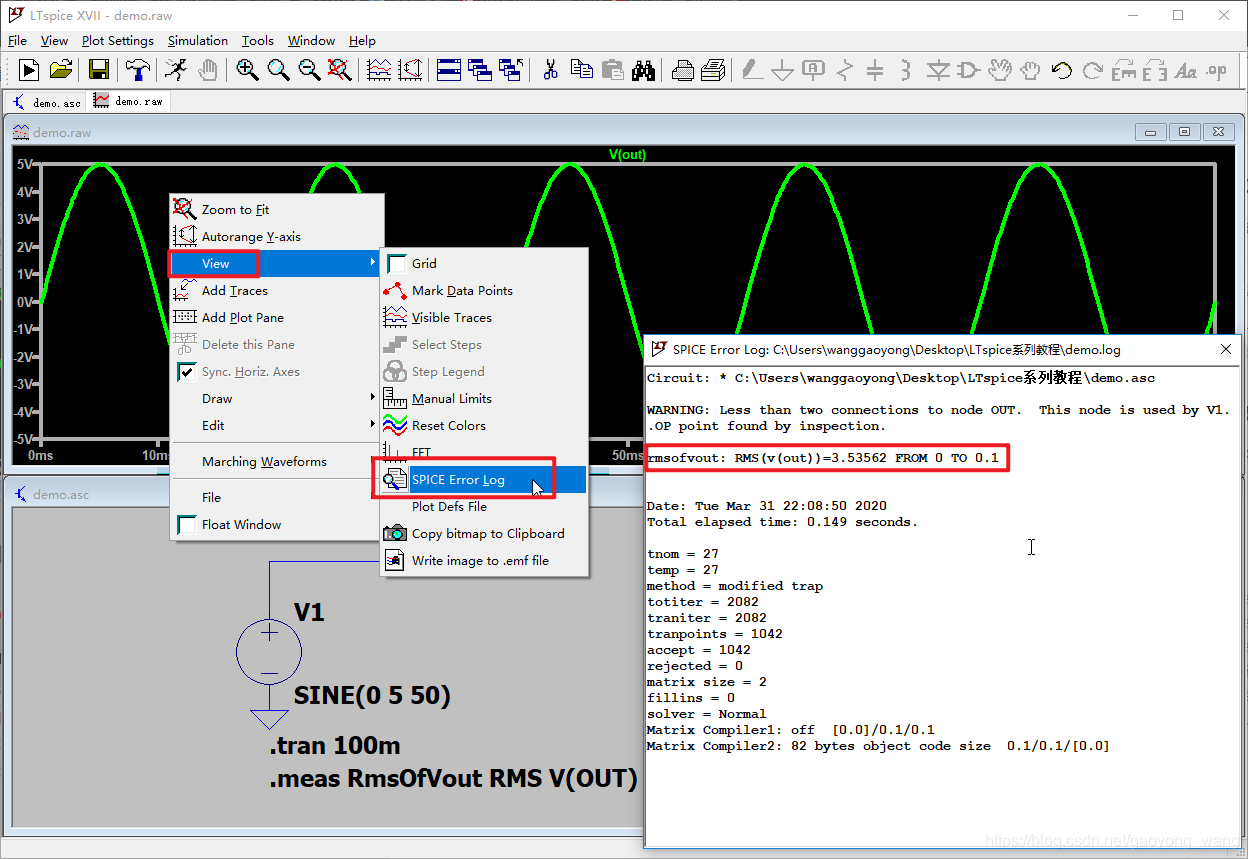Cascade windows using the toolbar icon
This screenshot has height=859, width=1248.
coord(480,70)
